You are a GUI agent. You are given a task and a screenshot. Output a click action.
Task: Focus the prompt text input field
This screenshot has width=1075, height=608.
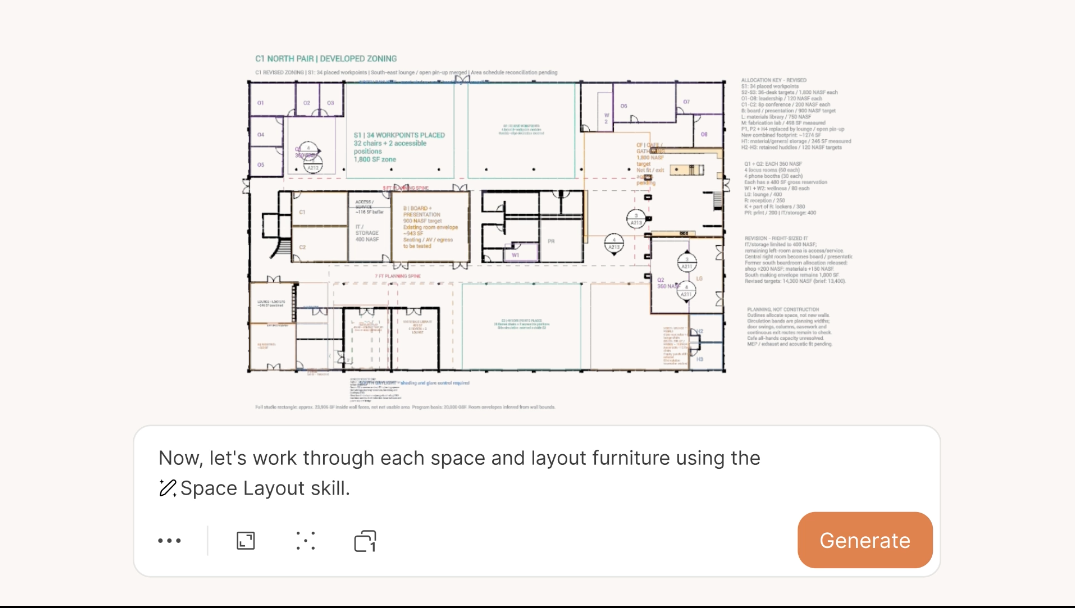tap(459, 473)
